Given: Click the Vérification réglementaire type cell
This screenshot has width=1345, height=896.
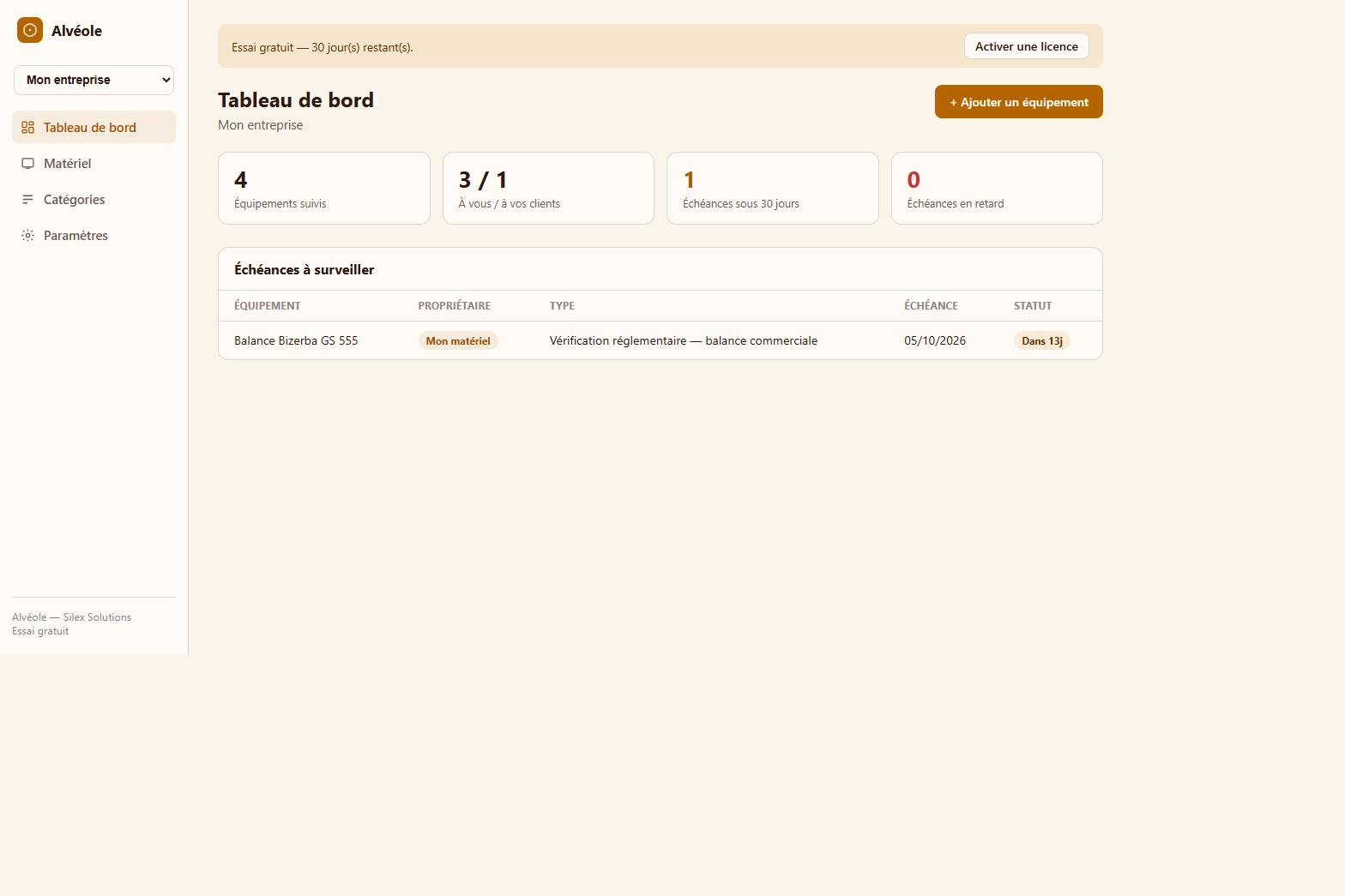Looking at the screenshot, I should click(684, 340).
